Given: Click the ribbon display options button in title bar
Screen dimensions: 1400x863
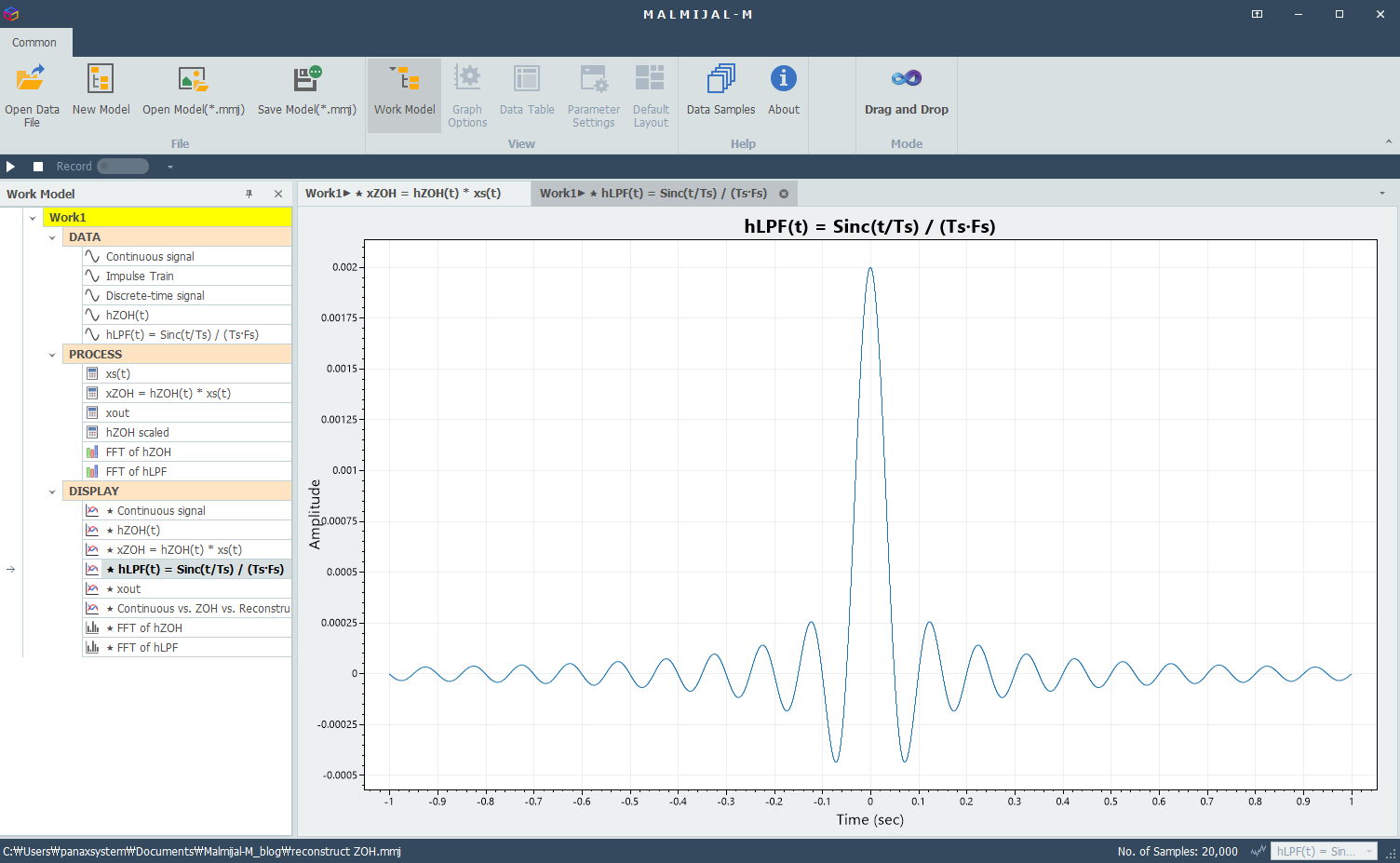Looking at the screenshot, I should [1257, 14].
